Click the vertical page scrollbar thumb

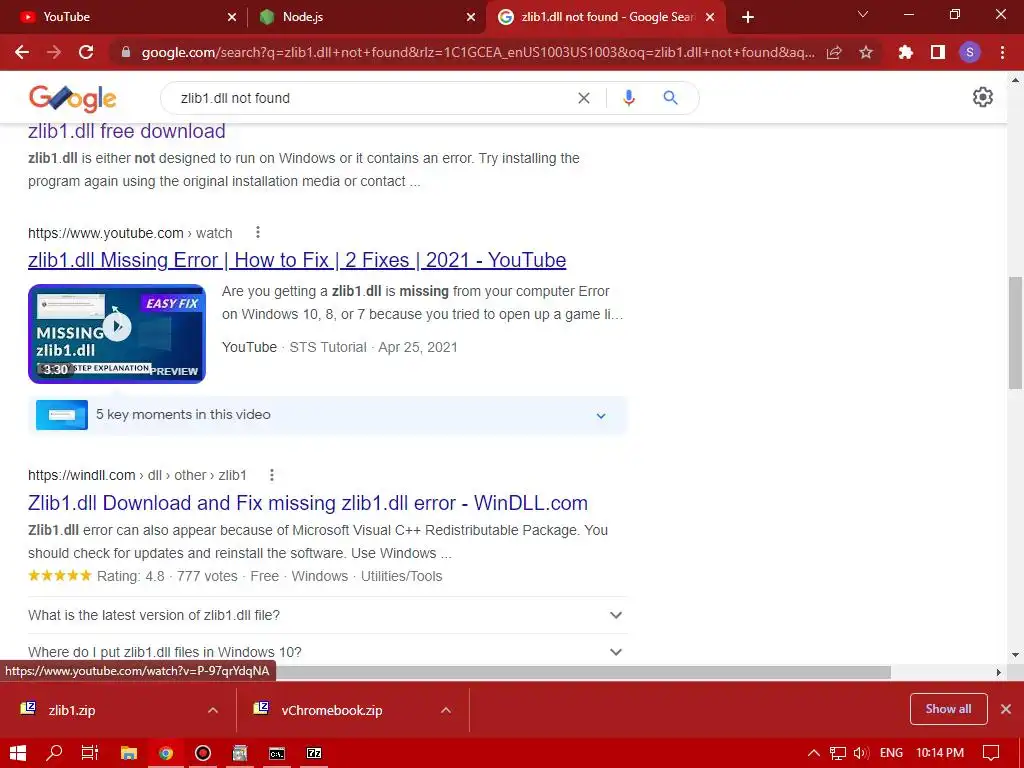click(x=1016, y=333)
